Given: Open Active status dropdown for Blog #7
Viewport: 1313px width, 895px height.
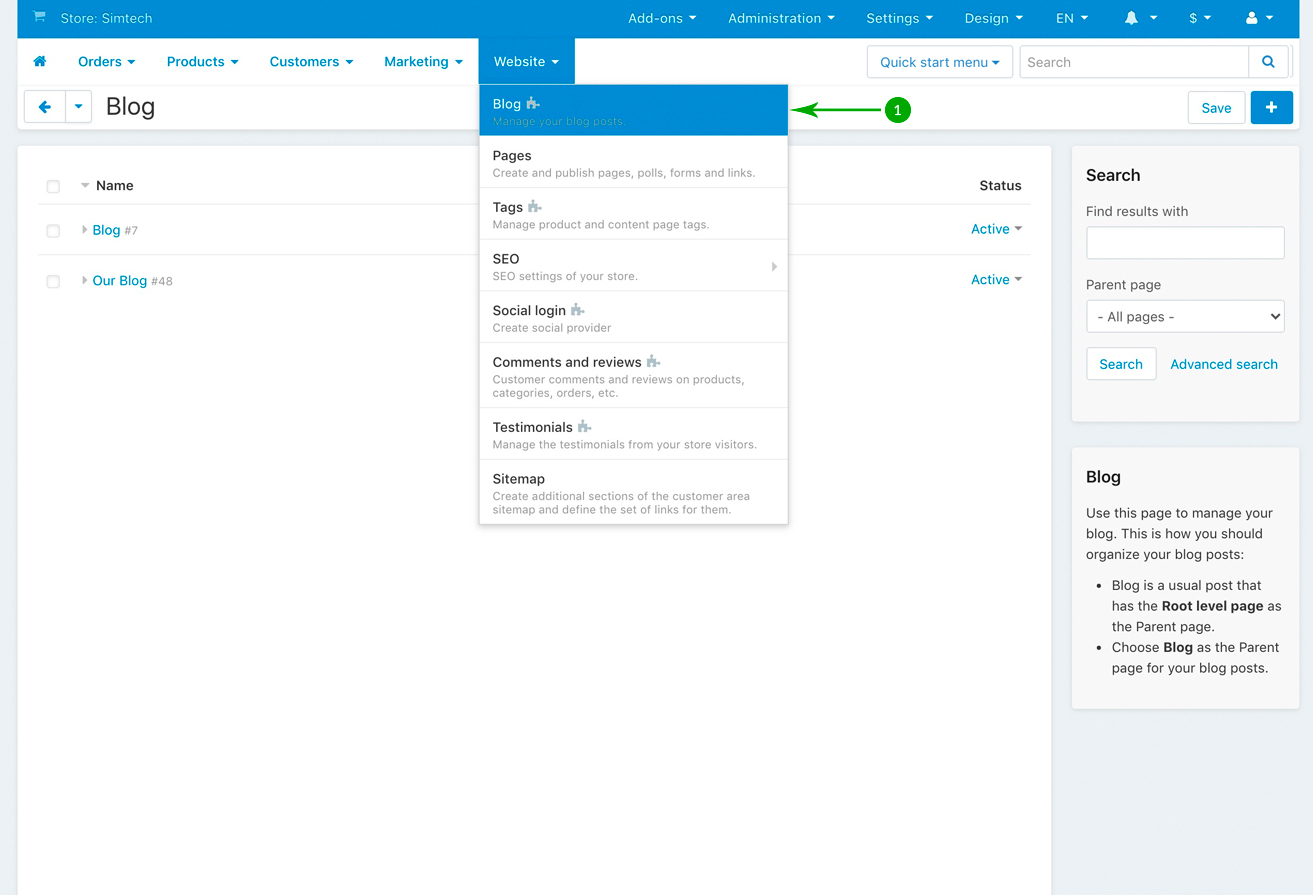Looking at the screenshot, I should (996, 229).
